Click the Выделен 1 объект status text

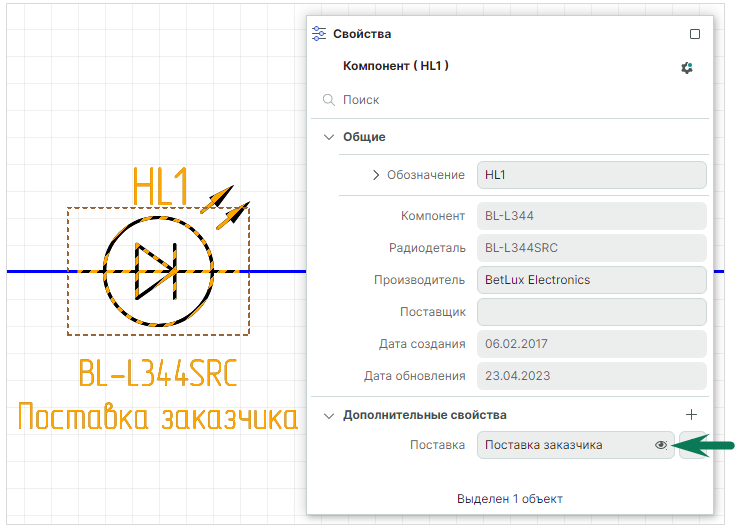(x=510, y=499)
